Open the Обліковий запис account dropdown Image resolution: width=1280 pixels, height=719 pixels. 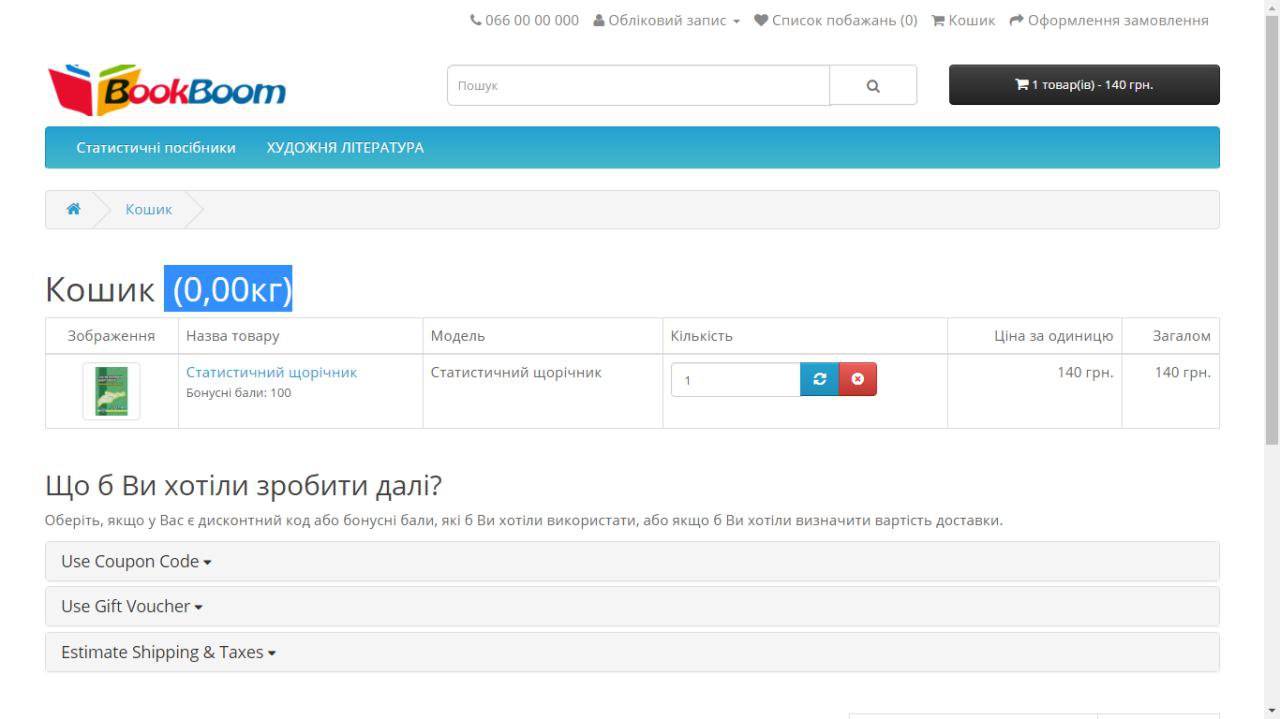coord(666,20)
